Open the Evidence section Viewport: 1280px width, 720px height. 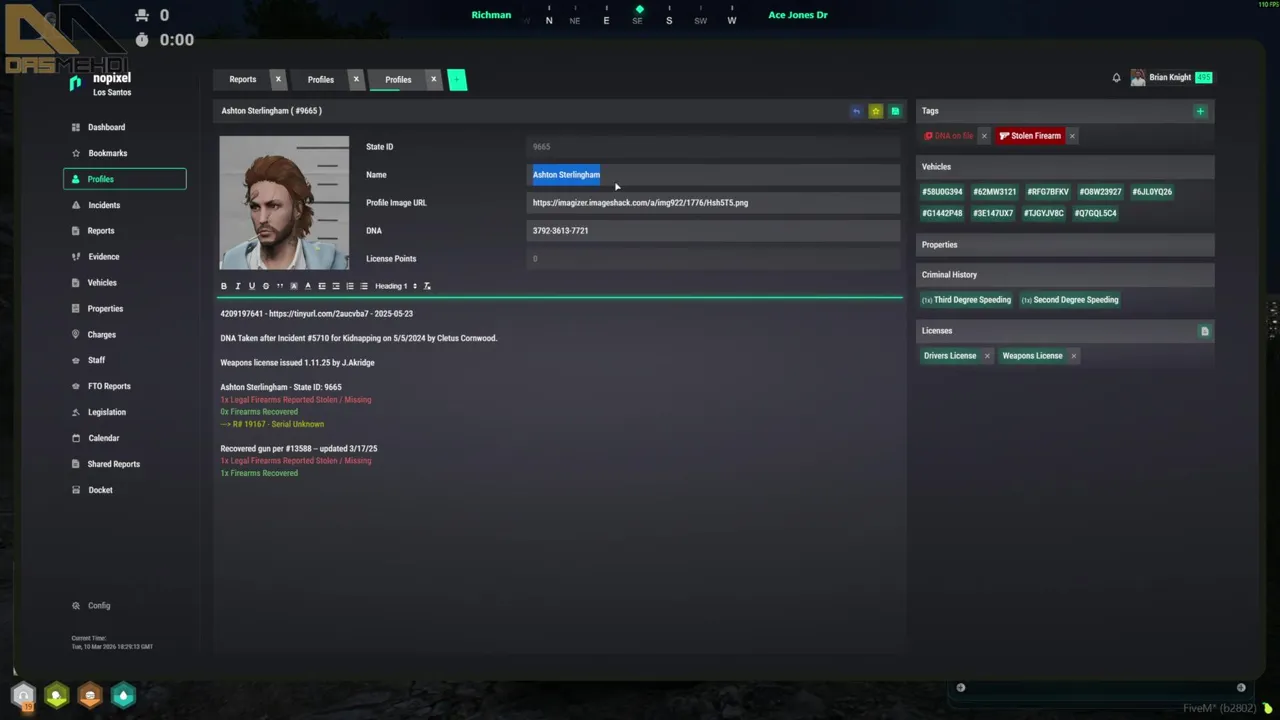[x=125, y=257]
